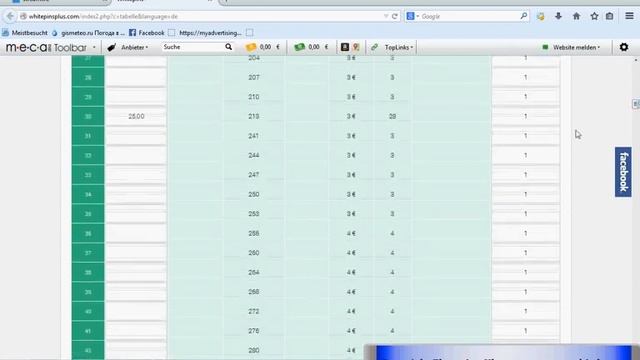Click the magnifier in the Suche box
The width and height of the screenshot is (640, 360).
click(x=229, y=47)
